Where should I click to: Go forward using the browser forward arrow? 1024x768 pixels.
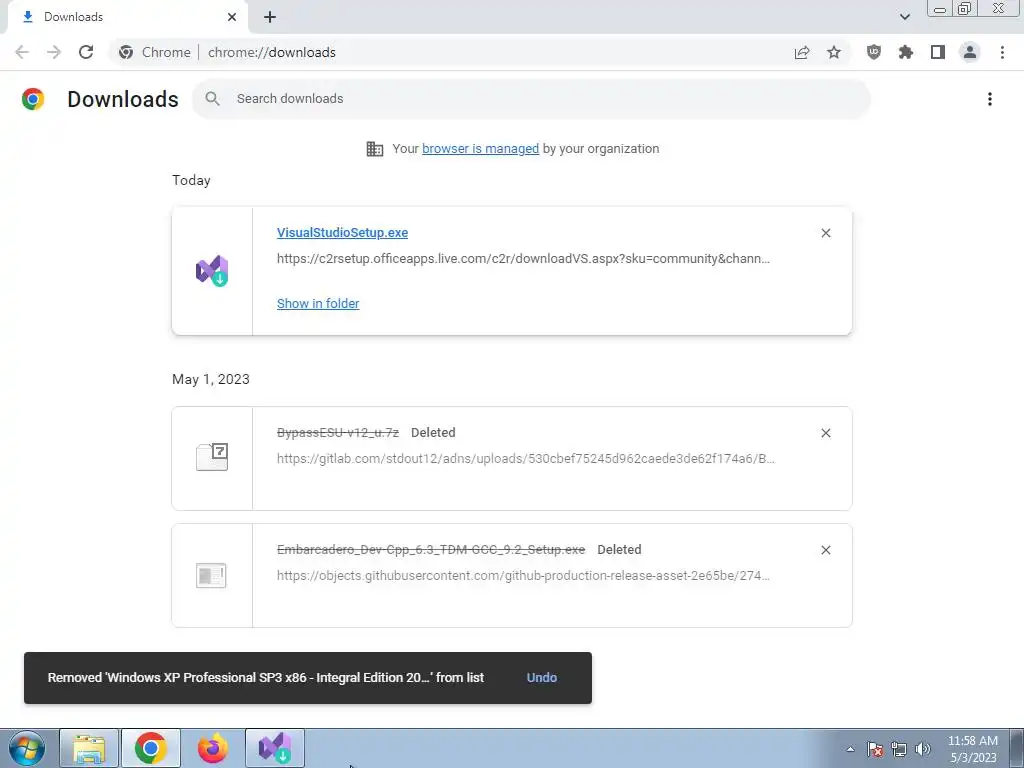point(54,52)
